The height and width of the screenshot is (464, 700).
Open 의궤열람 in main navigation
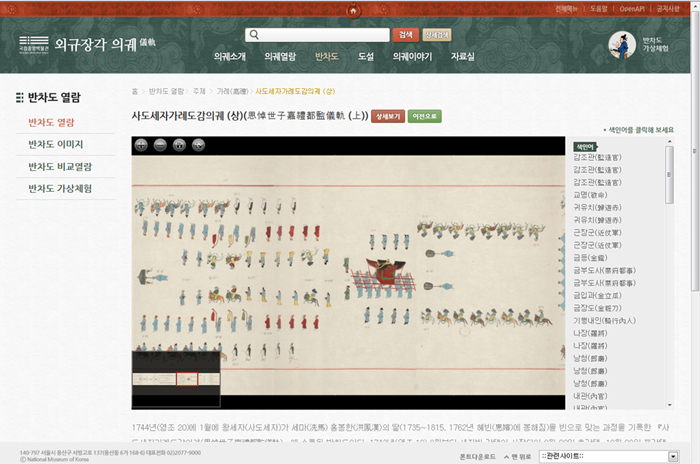click(x=280, y=57)
